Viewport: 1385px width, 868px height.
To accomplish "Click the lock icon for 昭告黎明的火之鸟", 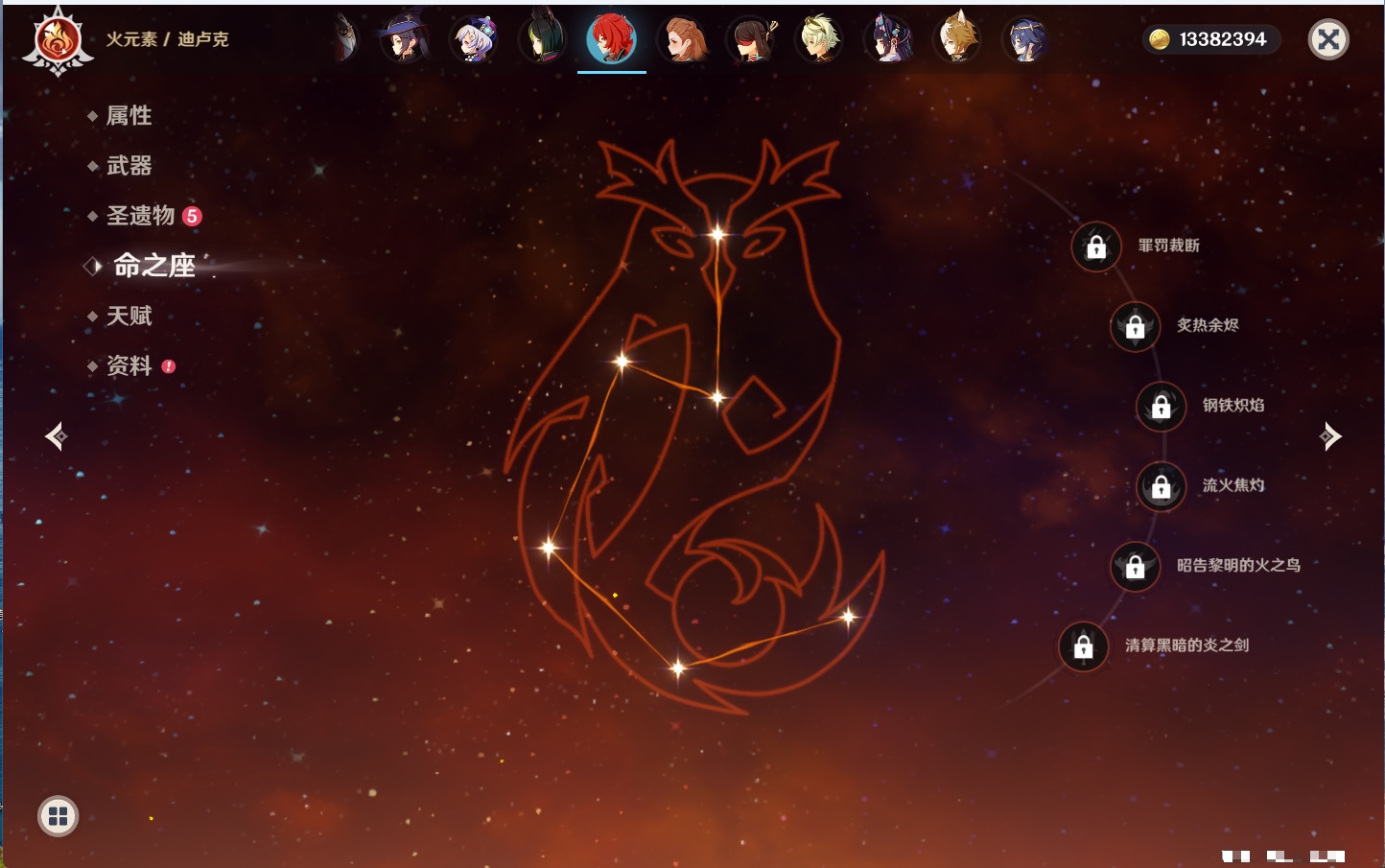I will pyautogui.click(x=1136, y=566).
